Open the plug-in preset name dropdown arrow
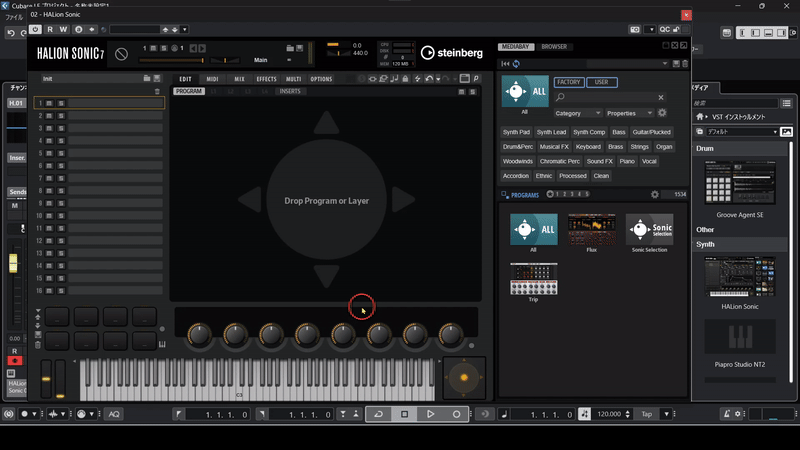Image resolution: width=800 pixels, height=450 pixels. coord(185,30)
